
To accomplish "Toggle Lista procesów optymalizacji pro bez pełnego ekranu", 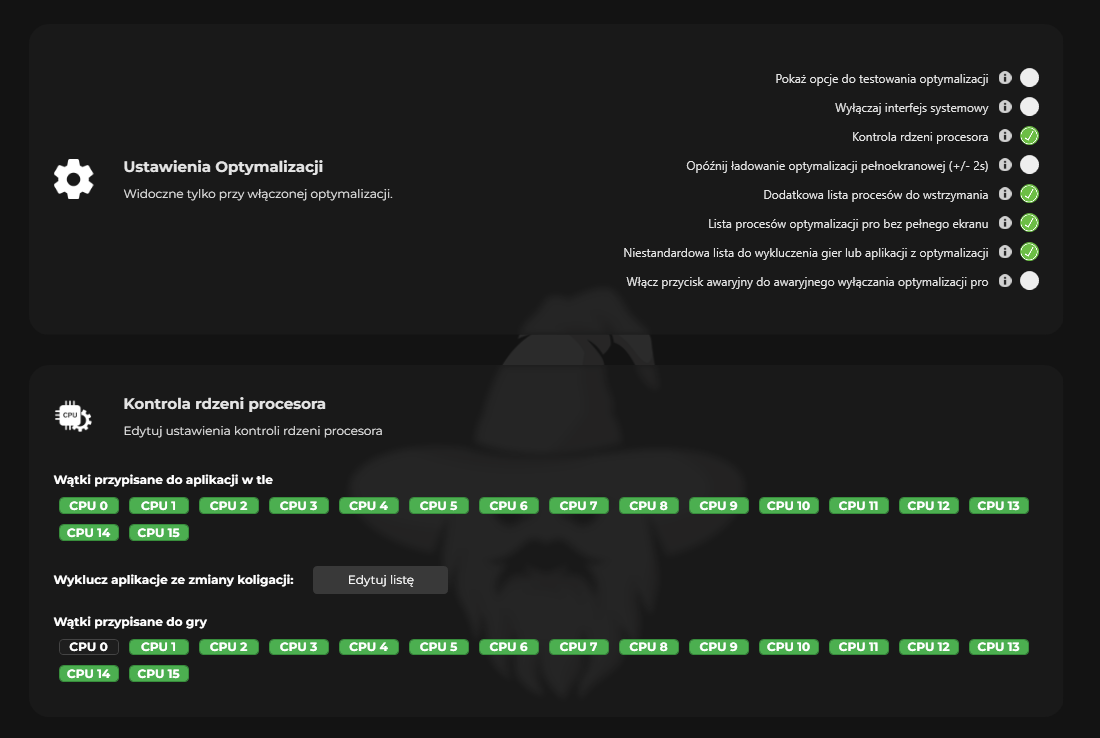I will click(1029, 223).
